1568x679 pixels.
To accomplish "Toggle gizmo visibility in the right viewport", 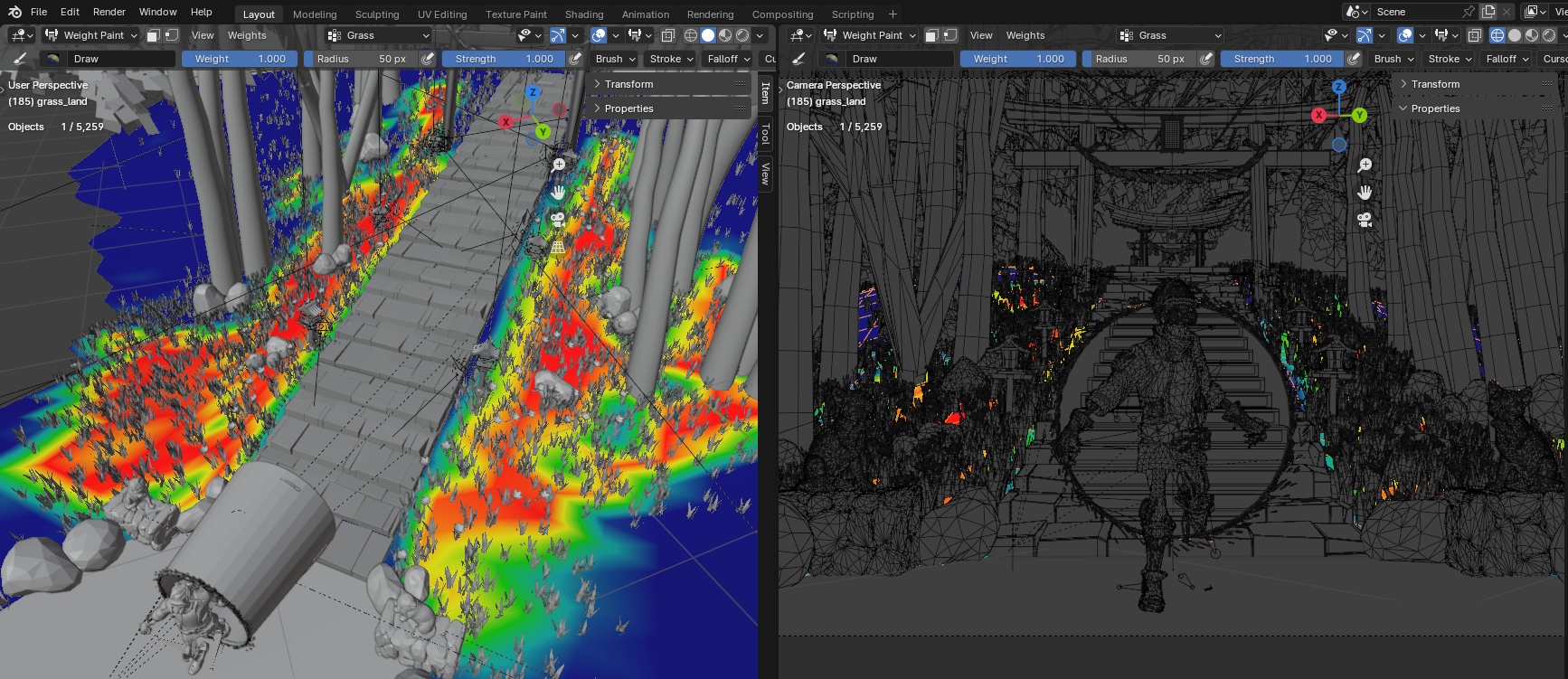I will pos(1365,35).
